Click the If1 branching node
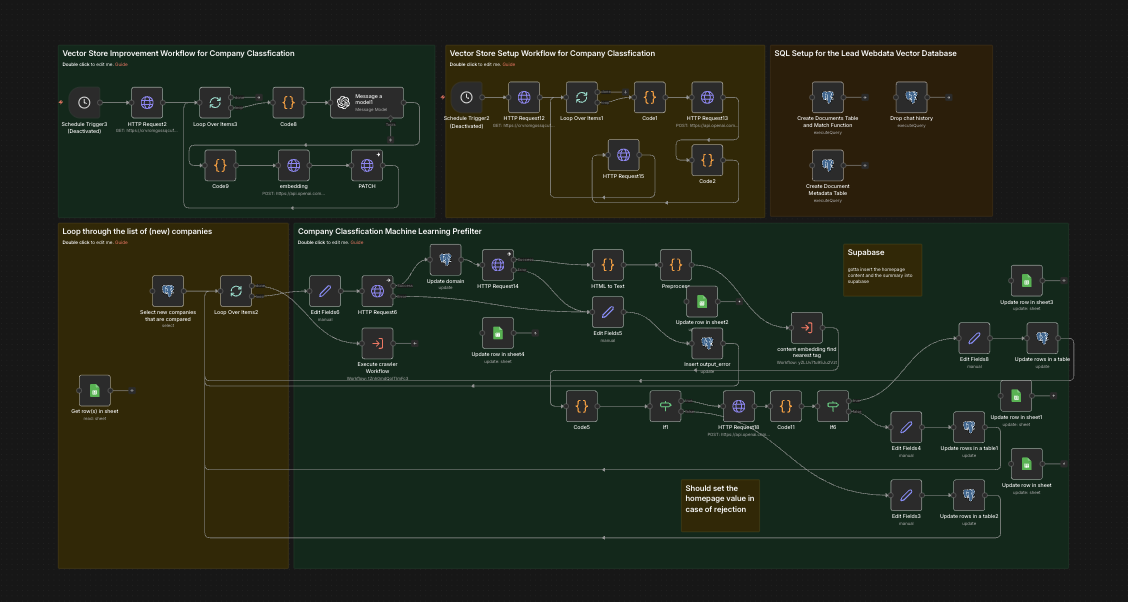The image size is (1128, 602). tap(665, 406)
